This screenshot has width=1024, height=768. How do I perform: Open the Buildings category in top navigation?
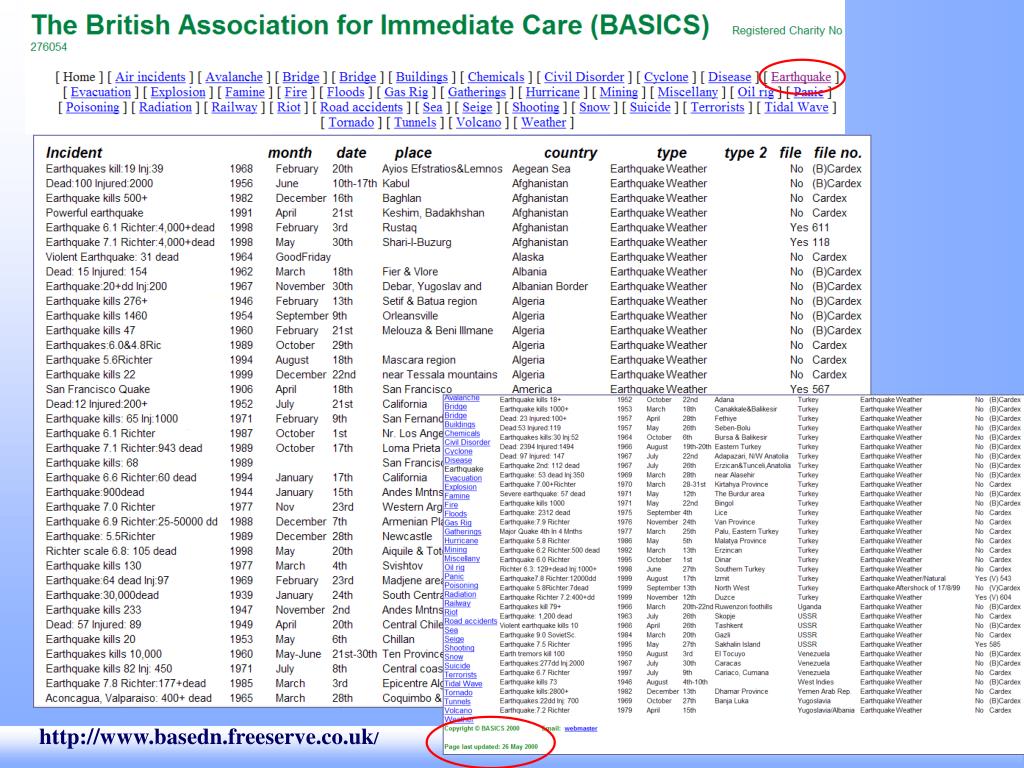tap(422, 76)
